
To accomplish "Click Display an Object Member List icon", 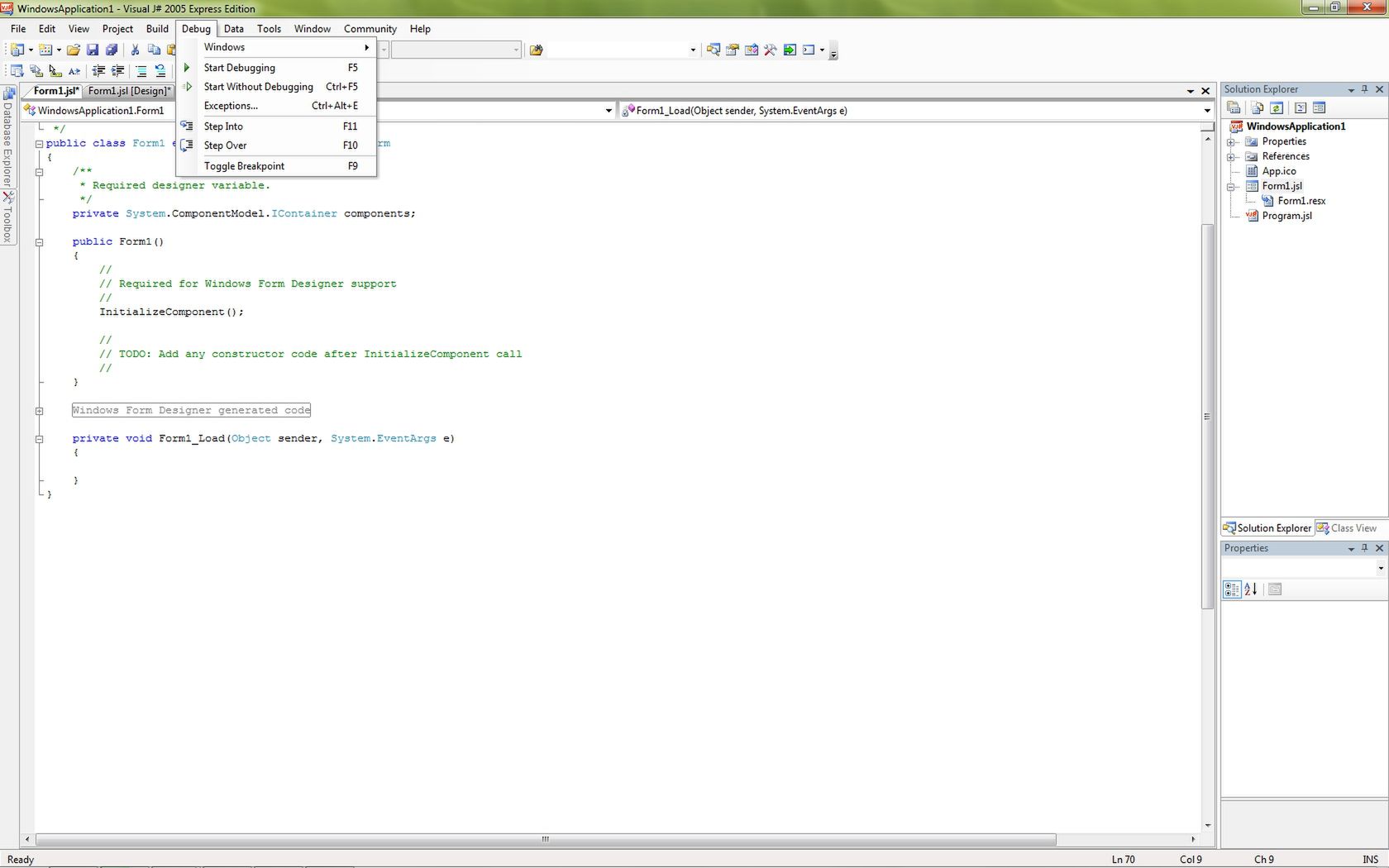I will coord(17,71).
